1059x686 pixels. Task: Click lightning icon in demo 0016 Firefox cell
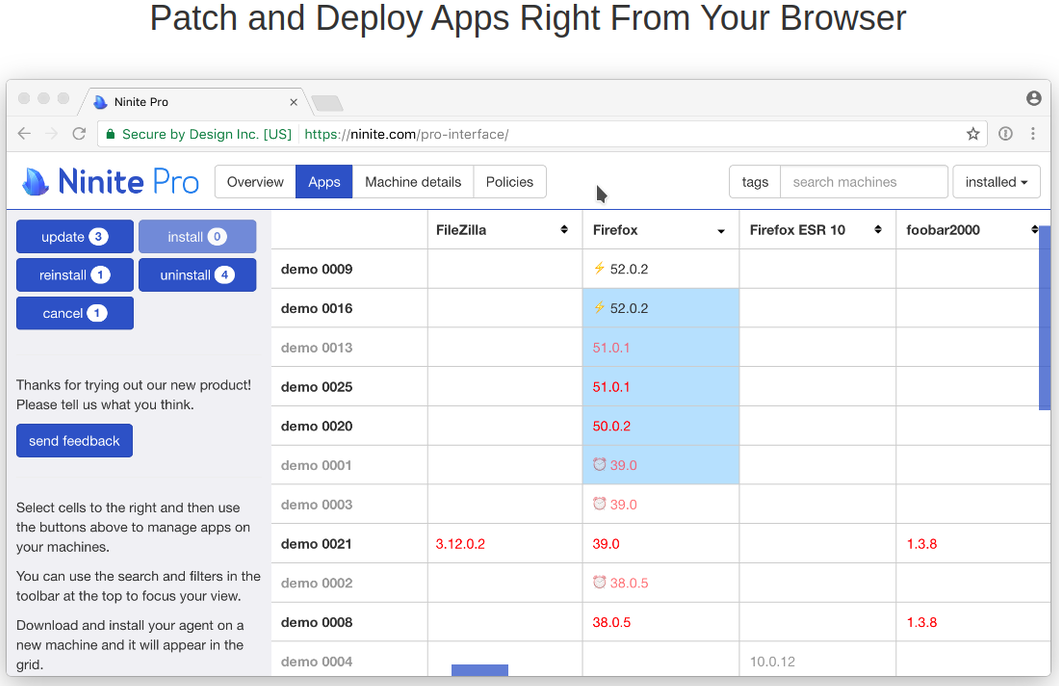[599, 307]
